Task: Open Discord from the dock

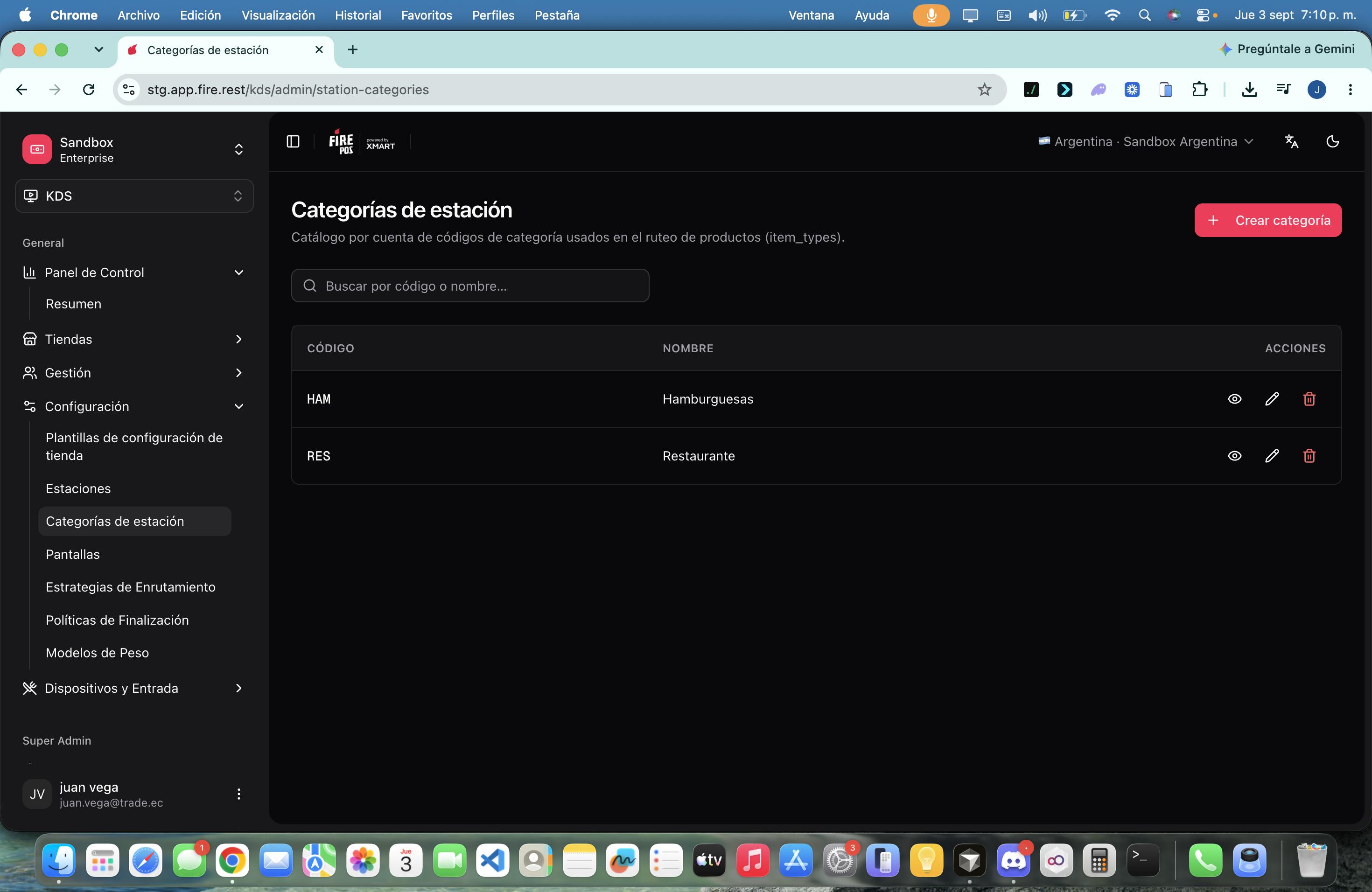Action: pos(1013,861)
